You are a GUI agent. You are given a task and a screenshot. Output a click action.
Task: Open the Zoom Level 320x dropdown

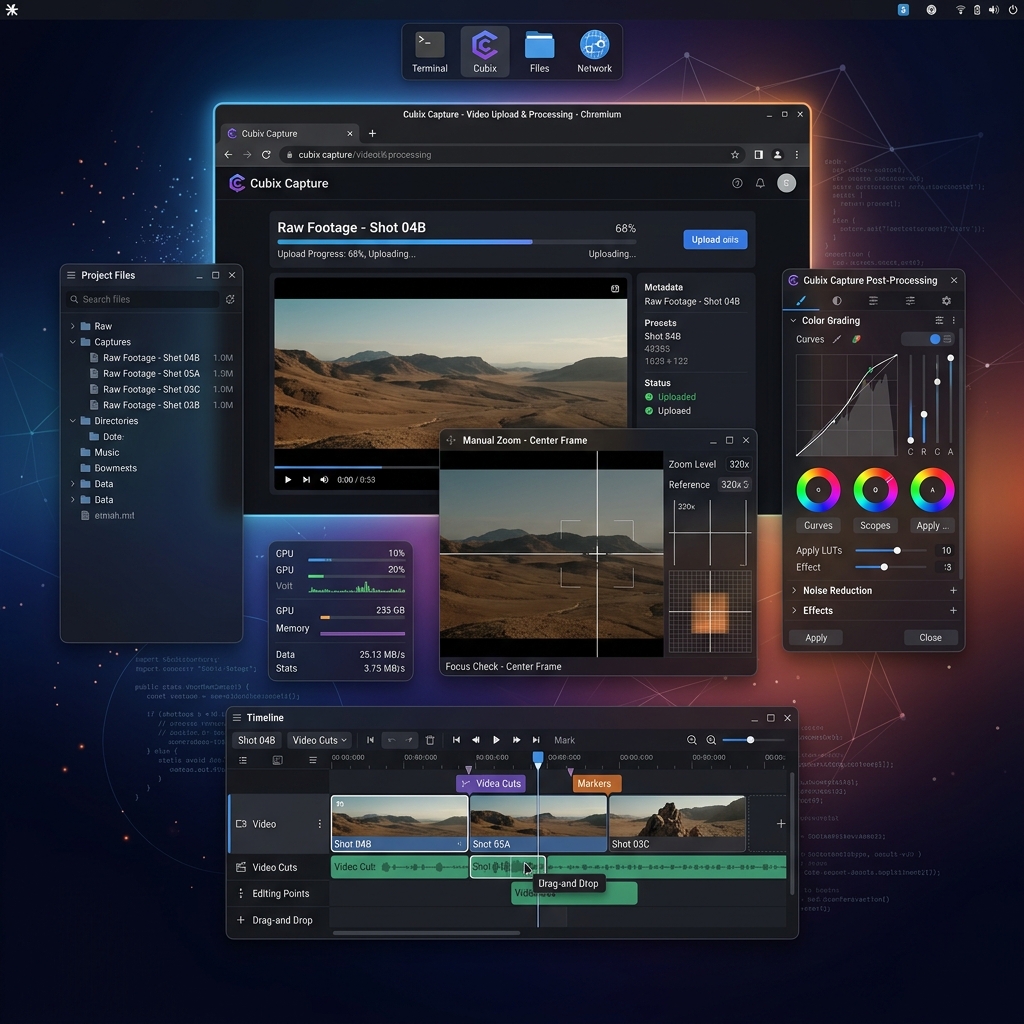739,464
